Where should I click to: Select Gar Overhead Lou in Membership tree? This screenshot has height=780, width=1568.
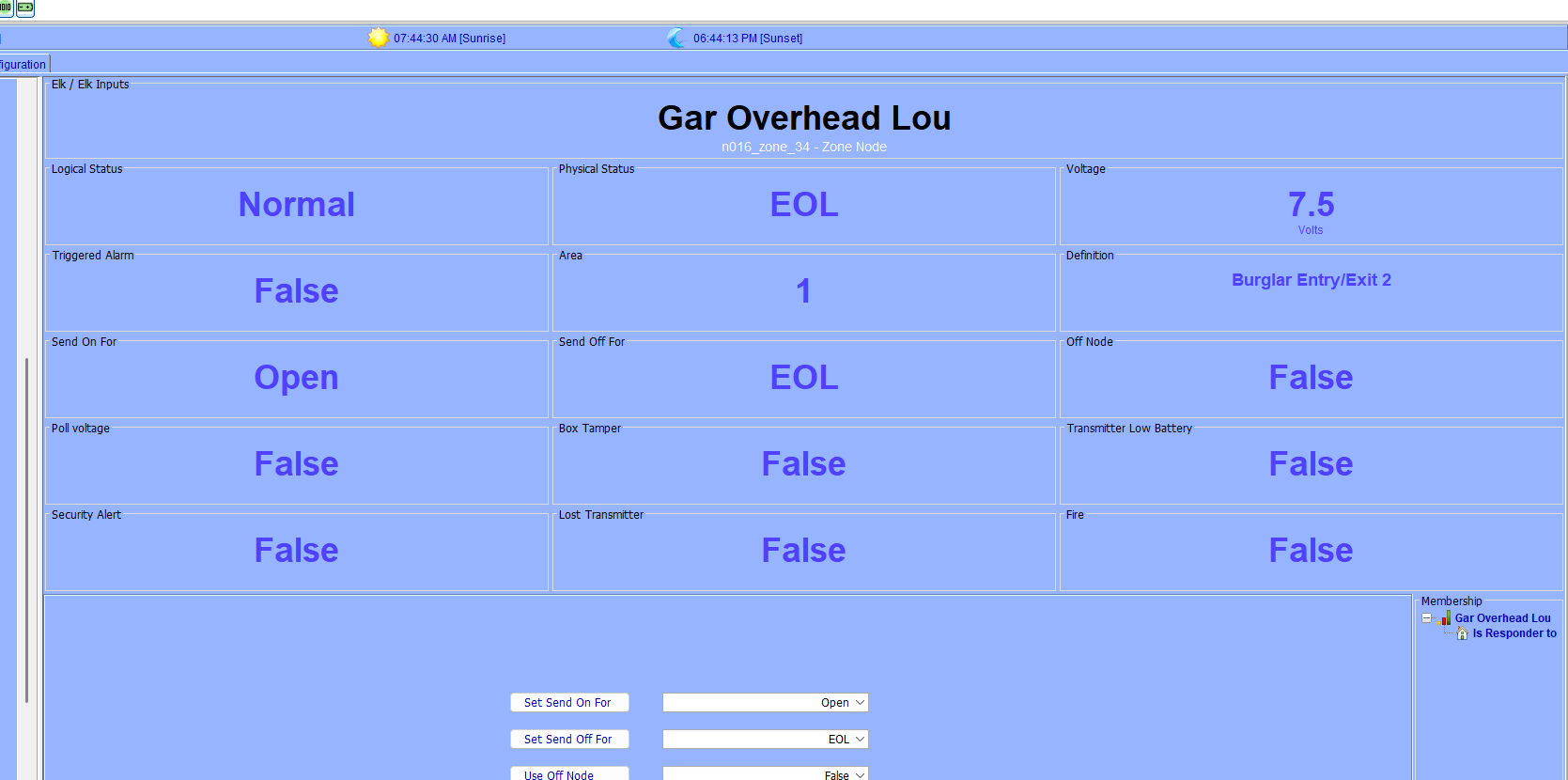(x=1502, y=618)
